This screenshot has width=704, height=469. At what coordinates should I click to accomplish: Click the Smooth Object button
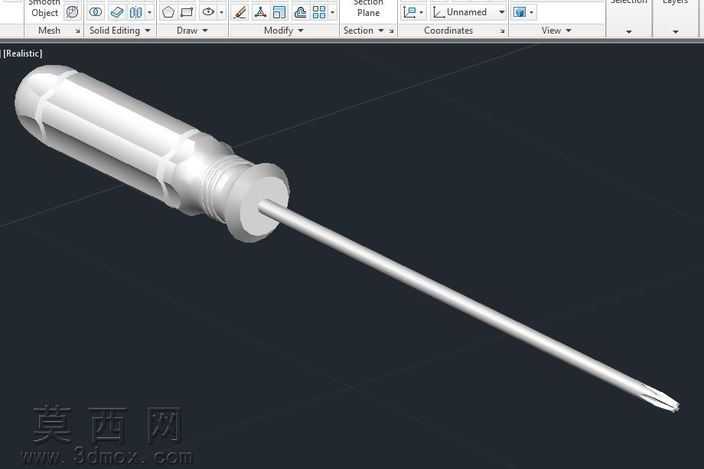click(x=44, y=9)
